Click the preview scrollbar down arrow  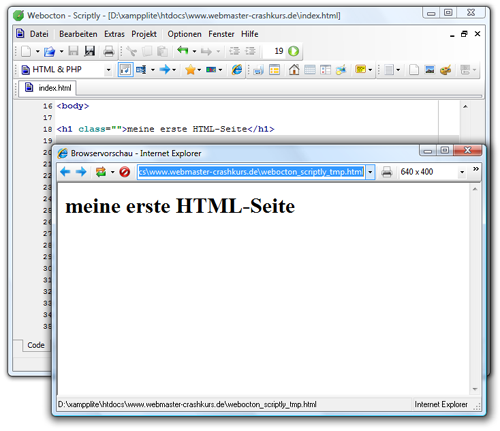(x=475, y=389)
